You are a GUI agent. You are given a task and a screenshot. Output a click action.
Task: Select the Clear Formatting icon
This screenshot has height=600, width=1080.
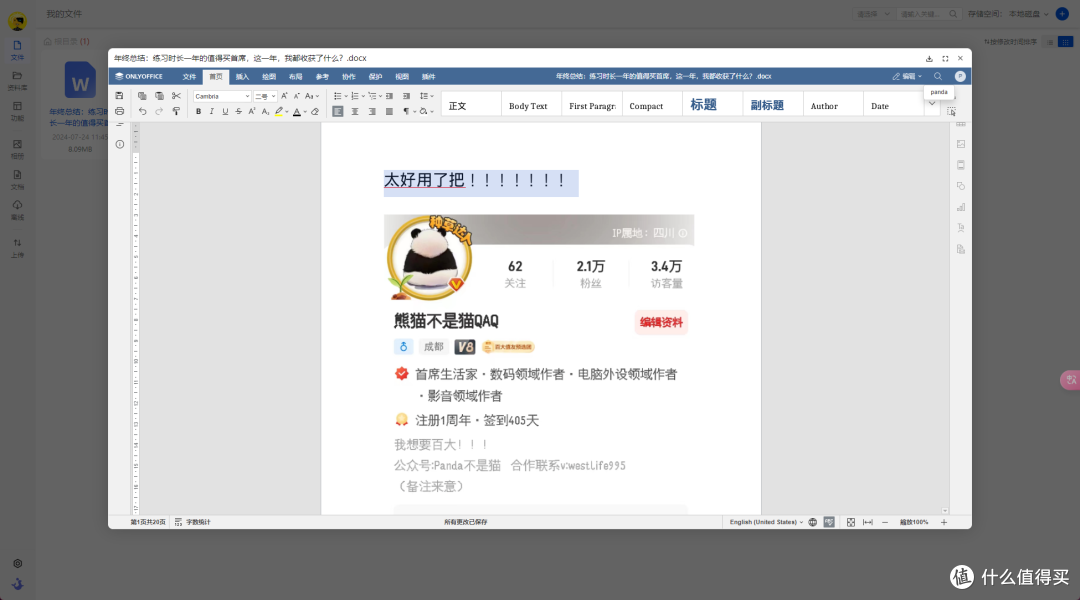315,111
